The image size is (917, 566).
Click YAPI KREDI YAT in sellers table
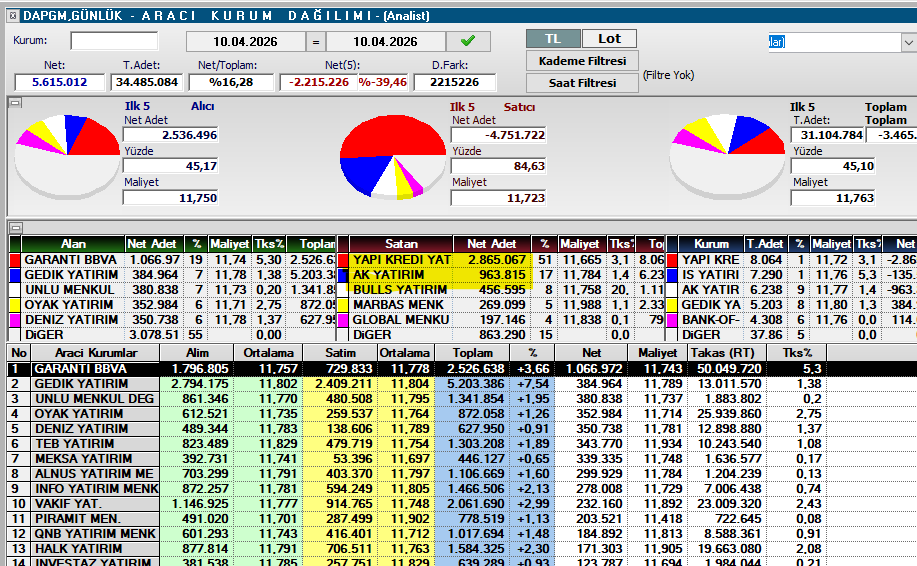pos(402,260)
